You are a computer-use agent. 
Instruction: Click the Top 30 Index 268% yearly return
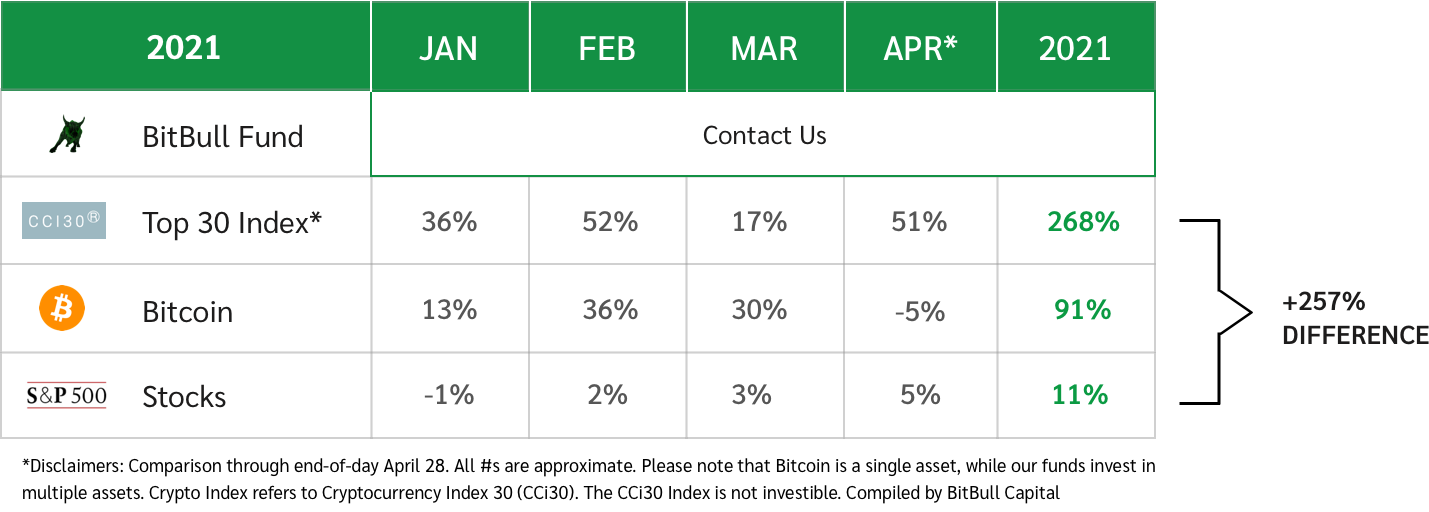tap(1083, 221)
